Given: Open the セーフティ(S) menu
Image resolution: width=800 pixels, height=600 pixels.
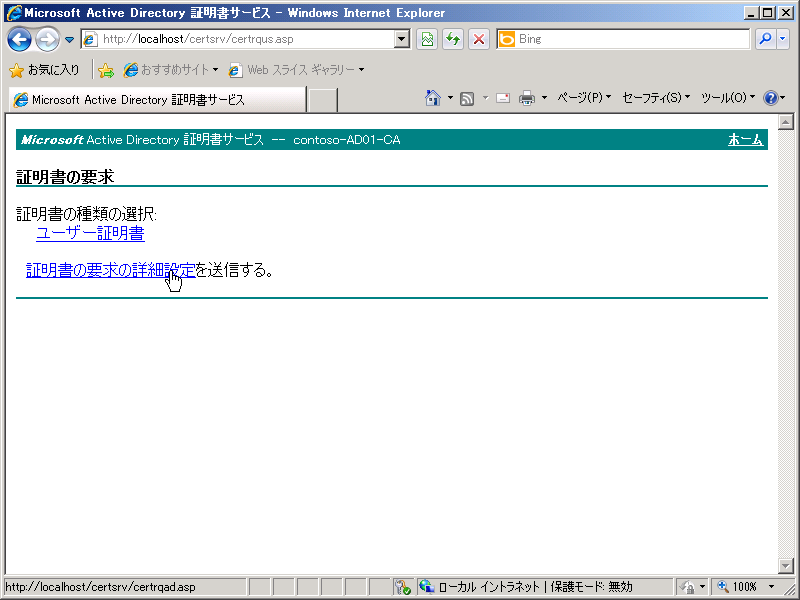Looking at the screenshot, I should tap(656, 97).
